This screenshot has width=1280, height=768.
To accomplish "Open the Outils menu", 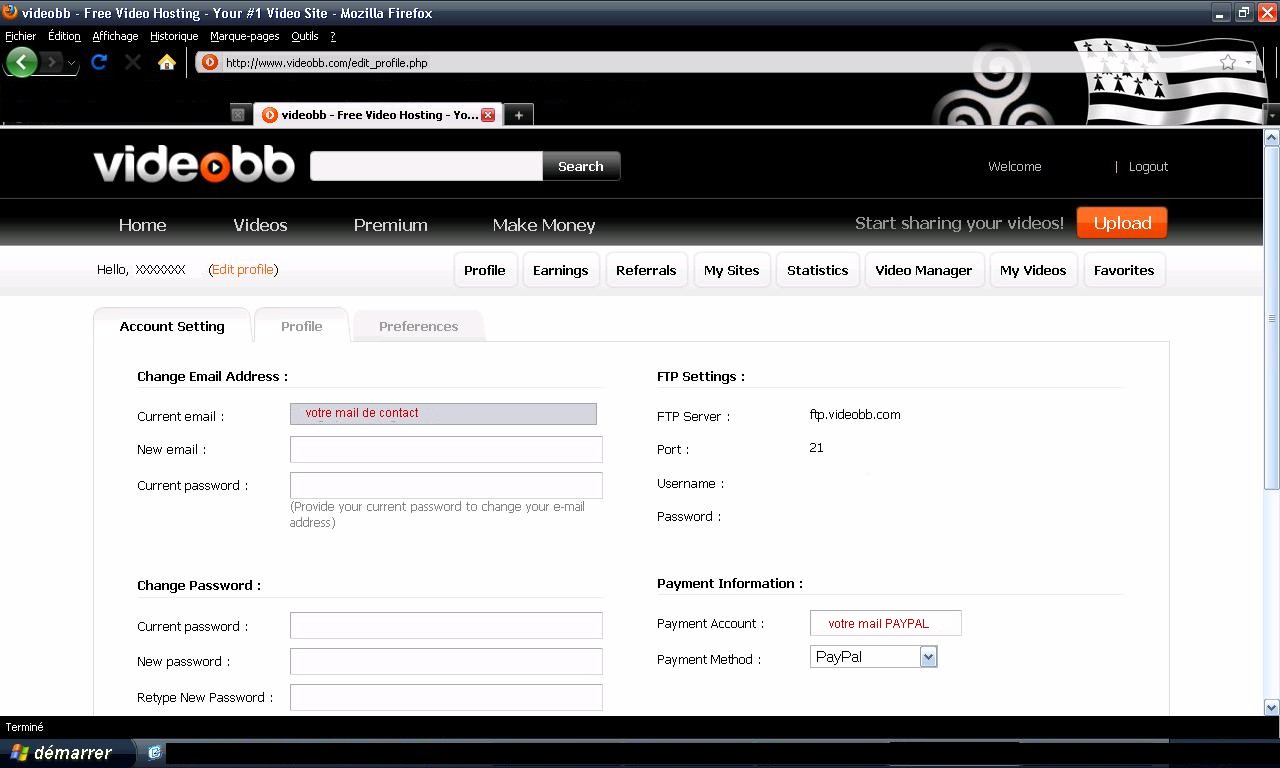I will [304, 36].
